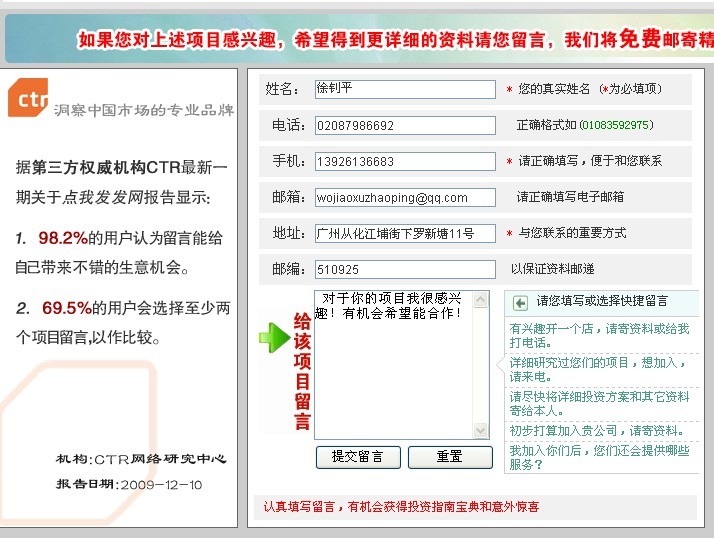The width and height of the screenshot is (714, 538).
Task: Click the up arrow of message scrollbar
Action: click(x=480, y=300)
